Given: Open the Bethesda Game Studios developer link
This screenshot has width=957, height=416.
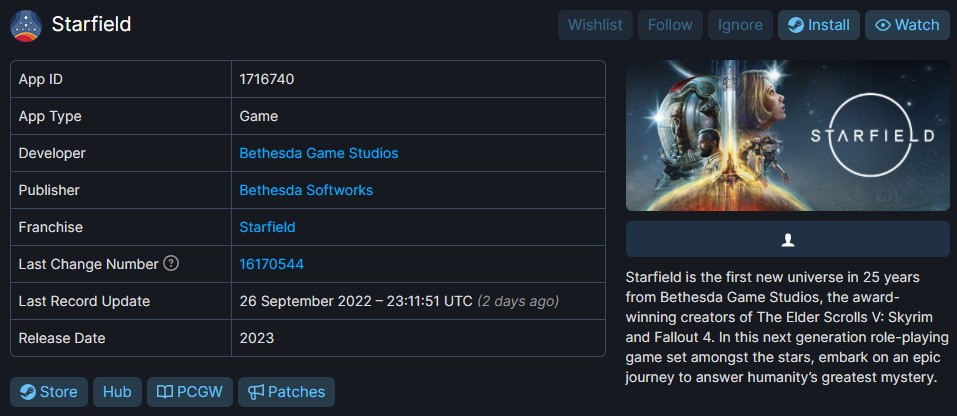Looking at the screenshot, I should pos(318,153).
